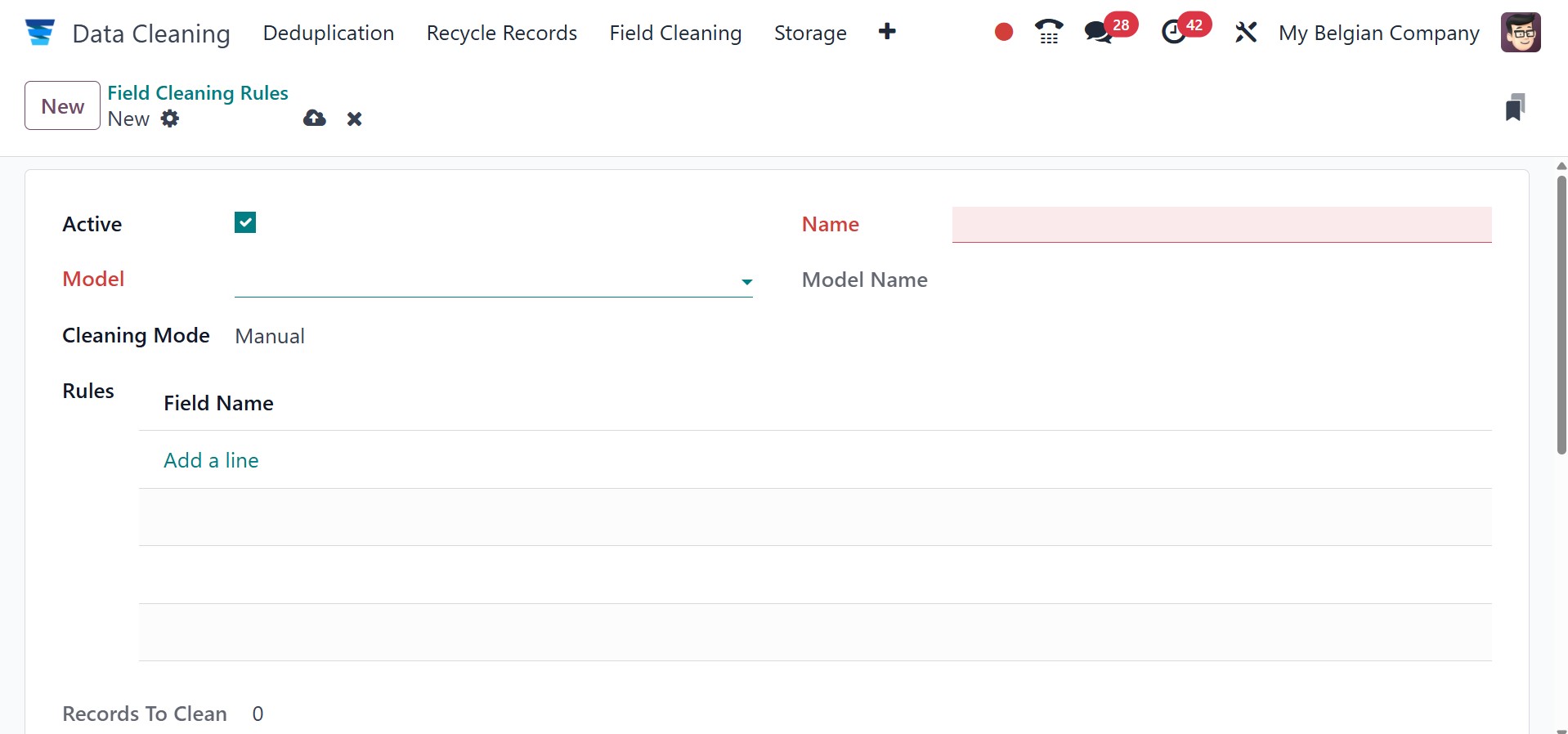Open the activities clock icon
The image size is (1568, 734).
click(1174, 33)
